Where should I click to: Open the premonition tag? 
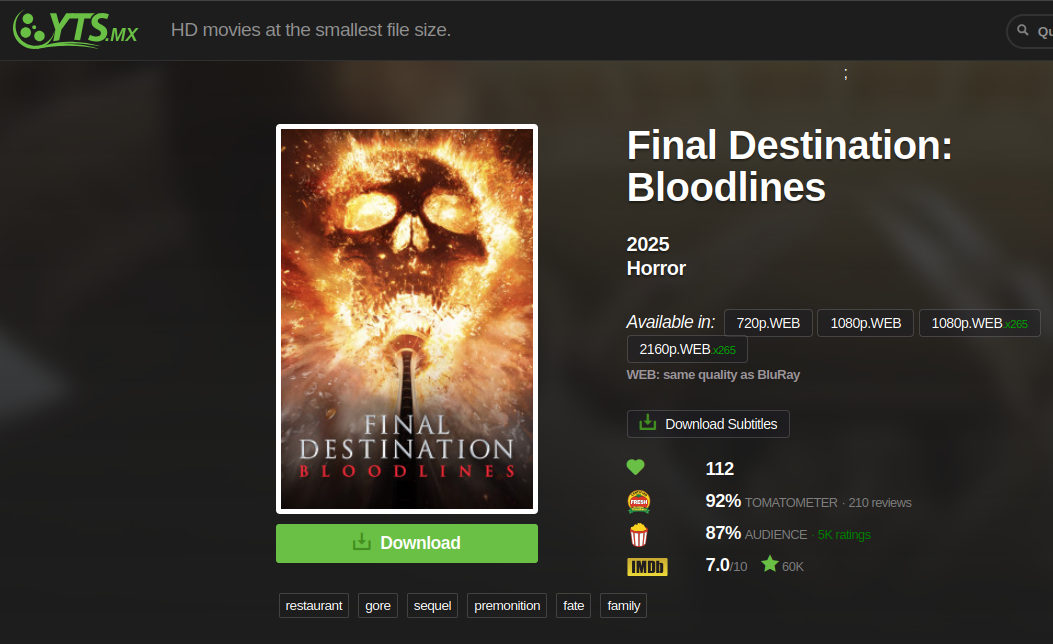[507, 606]
